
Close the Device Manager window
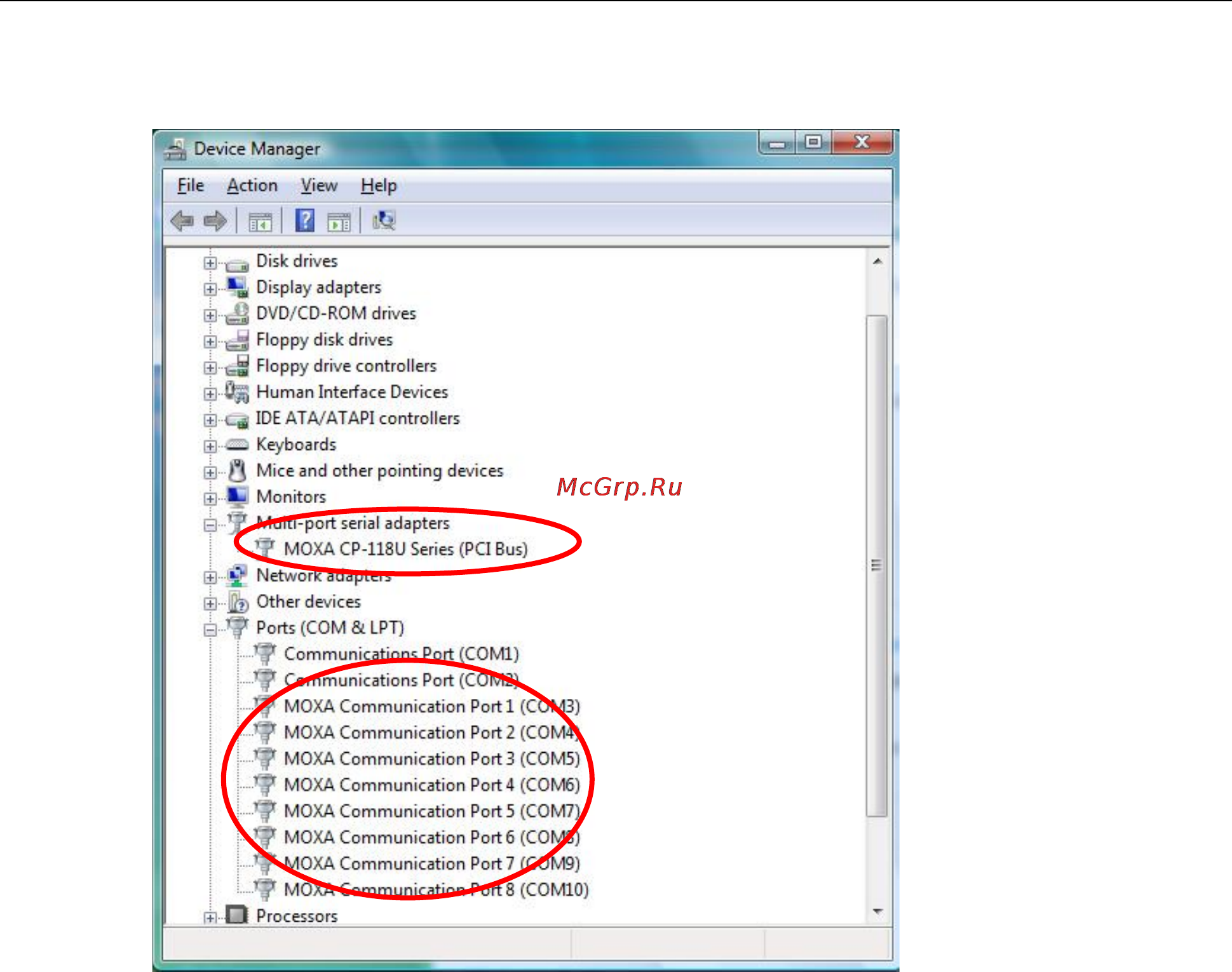coord(862,142)
